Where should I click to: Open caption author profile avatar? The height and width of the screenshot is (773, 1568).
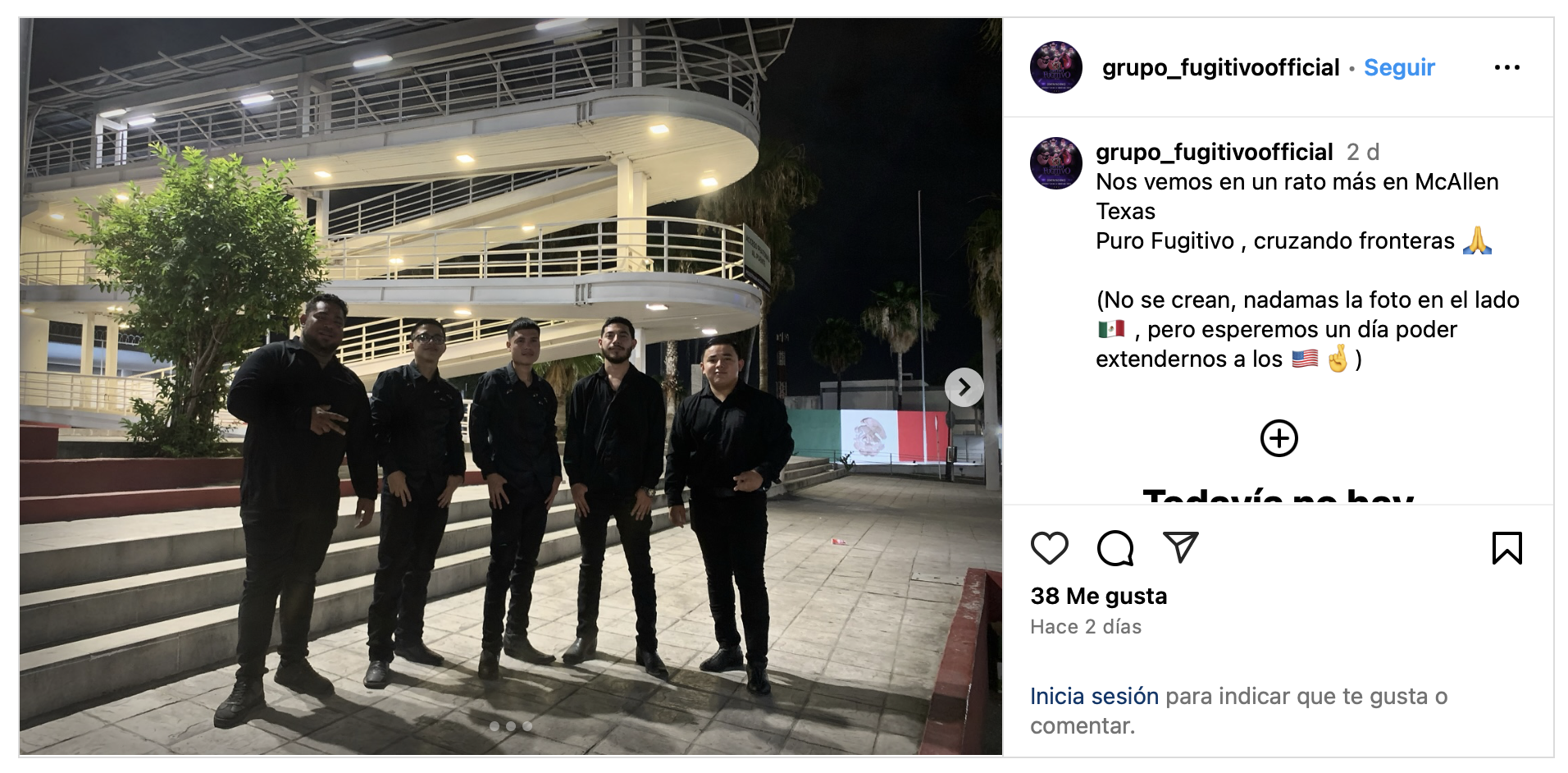(1056, 163)
